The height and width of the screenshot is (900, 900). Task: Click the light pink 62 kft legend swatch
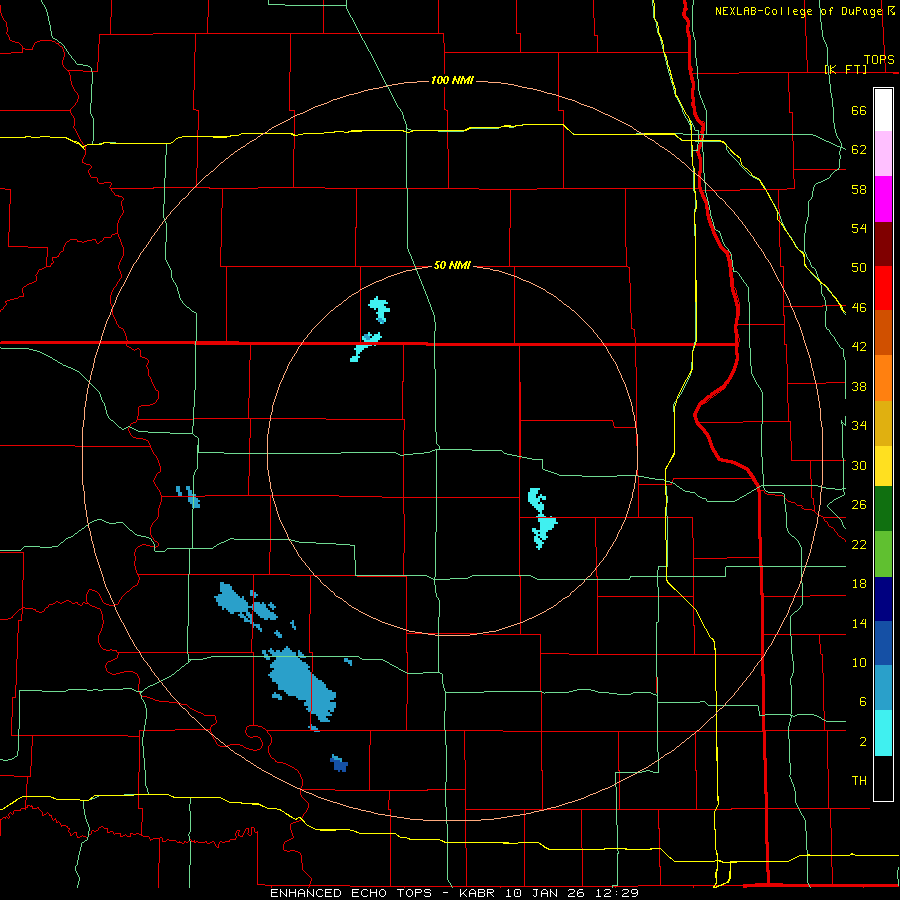(883, 153)
